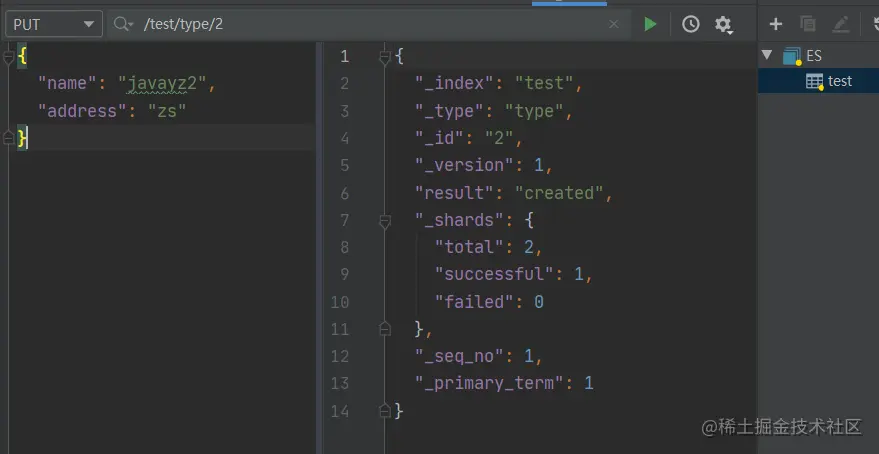Click "_type" key in response
Screen dimensions: 879x454
(450, 111)
